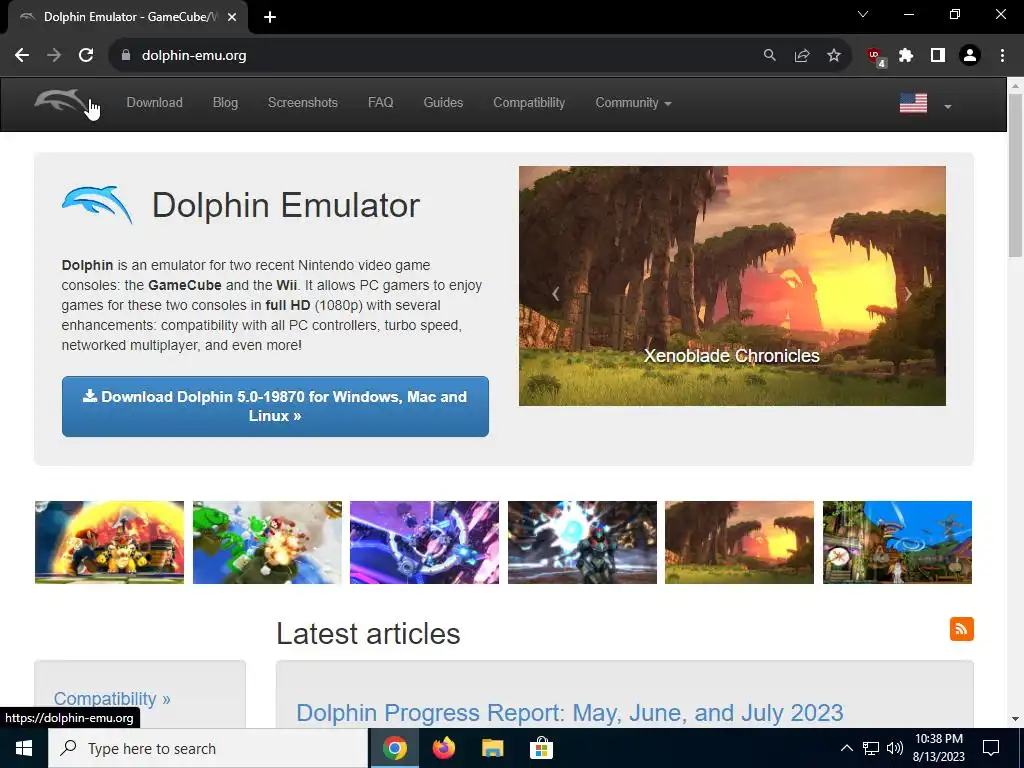Click the United States flag icon
1024x768 pixels.
tap(913, 103)
